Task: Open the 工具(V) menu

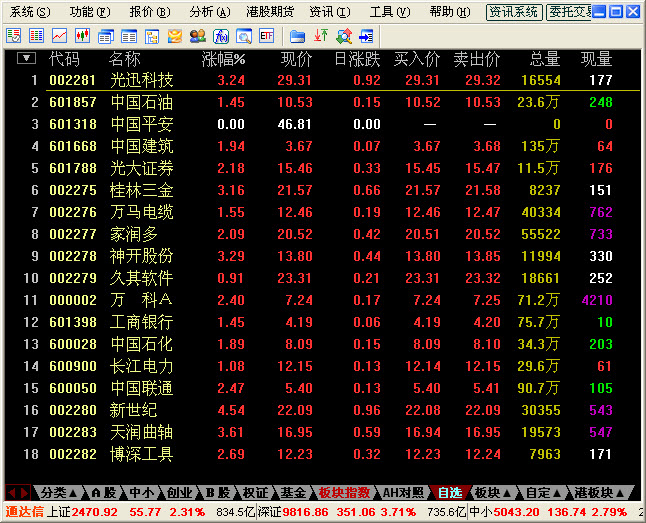Action: [x=390, y=12]
